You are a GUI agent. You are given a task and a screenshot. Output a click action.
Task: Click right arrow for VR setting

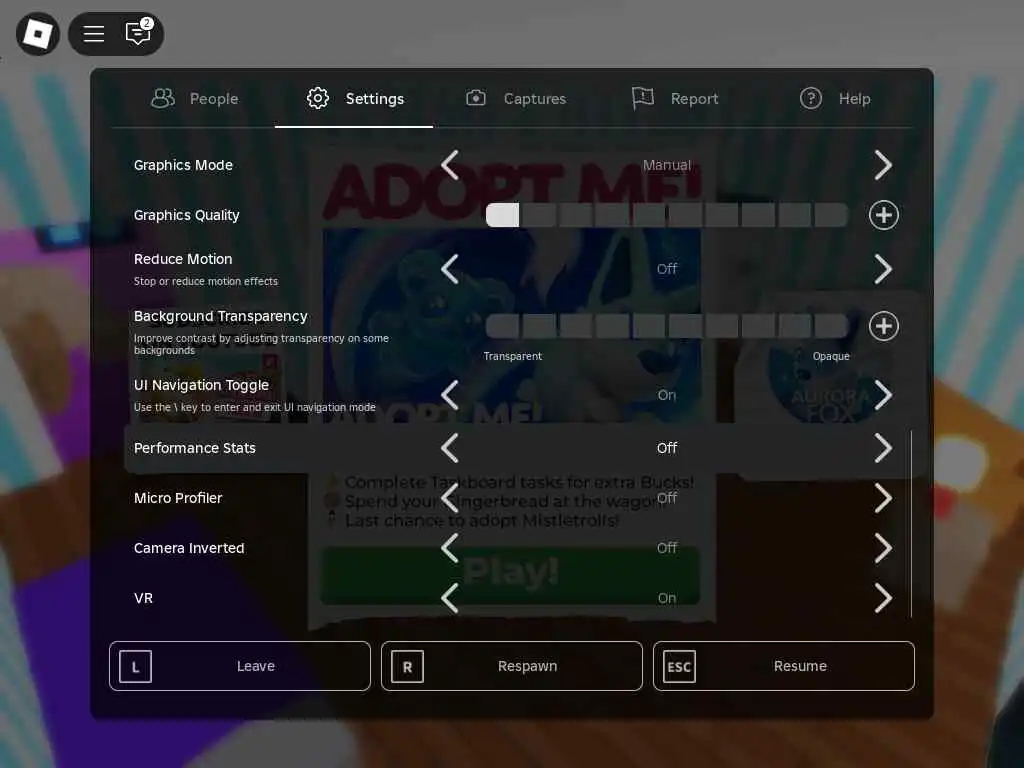(883, 598)
